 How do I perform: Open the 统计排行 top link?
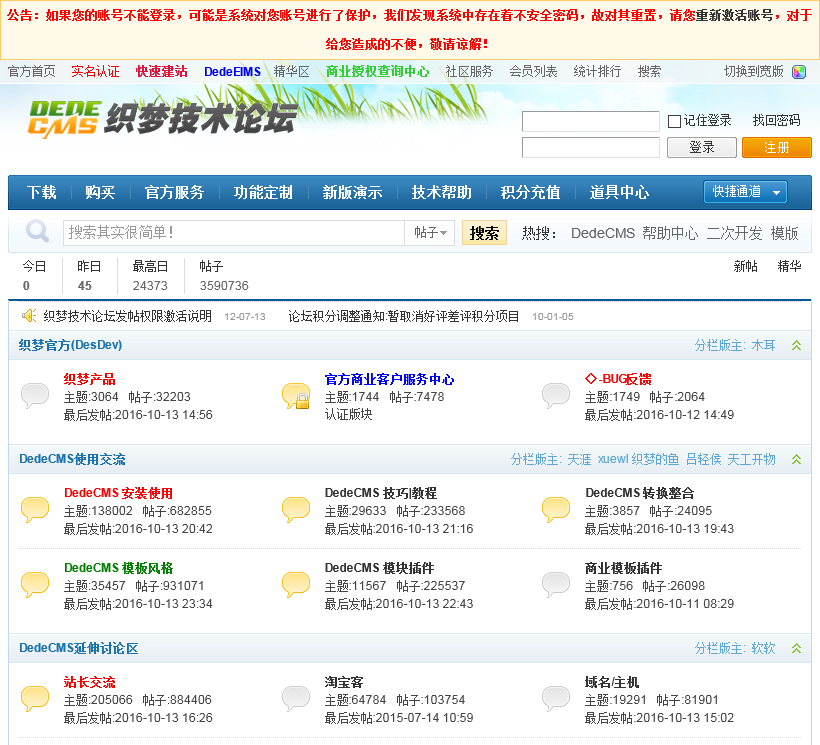point(597,72)
